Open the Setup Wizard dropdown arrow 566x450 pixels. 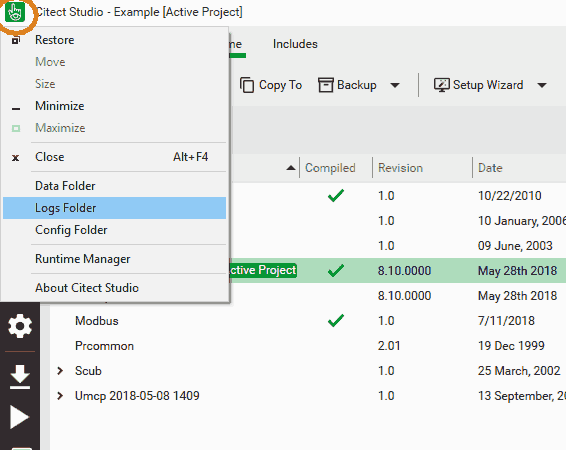tap(542, 86)
